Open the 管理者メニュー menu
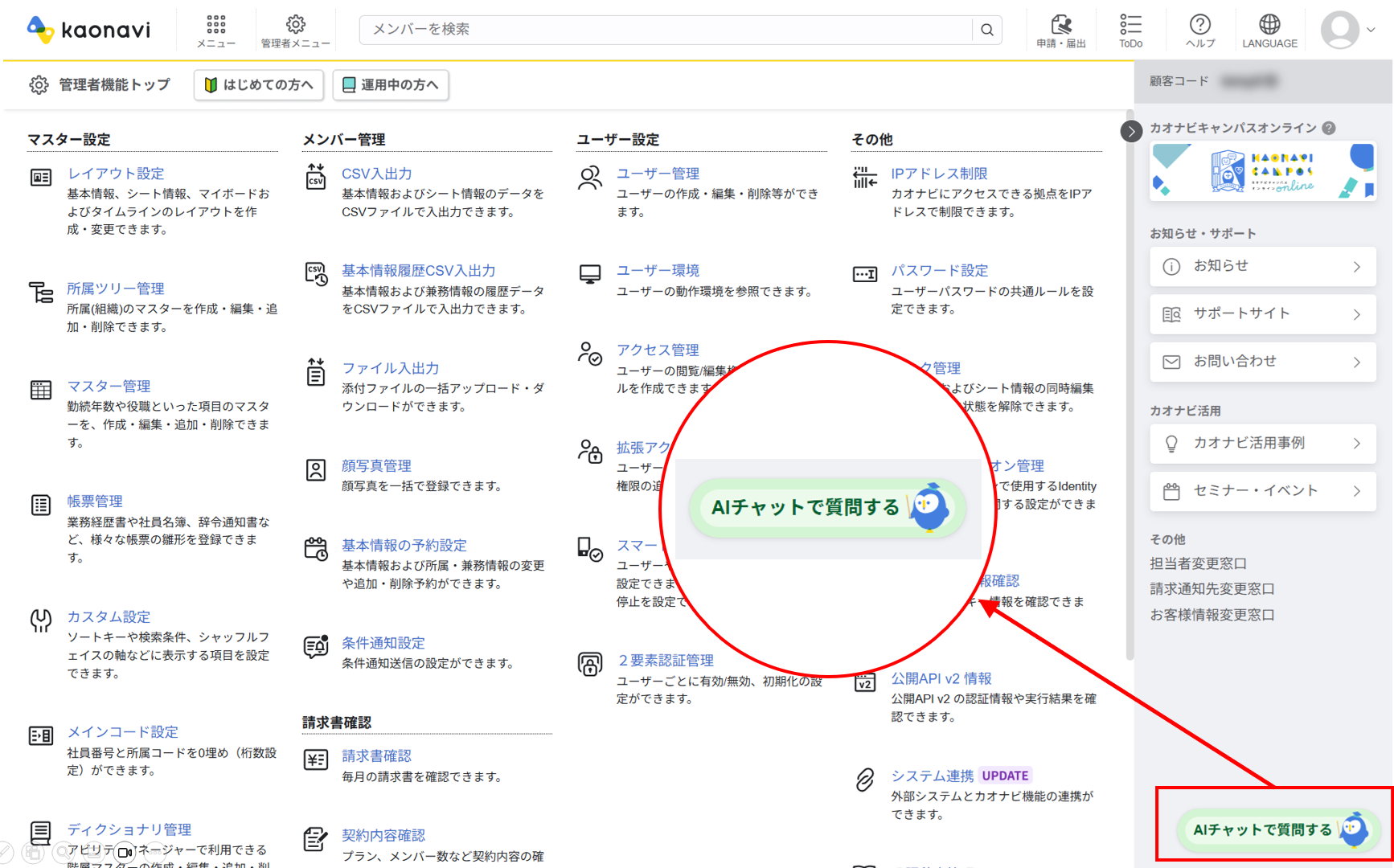 [295, 24]
